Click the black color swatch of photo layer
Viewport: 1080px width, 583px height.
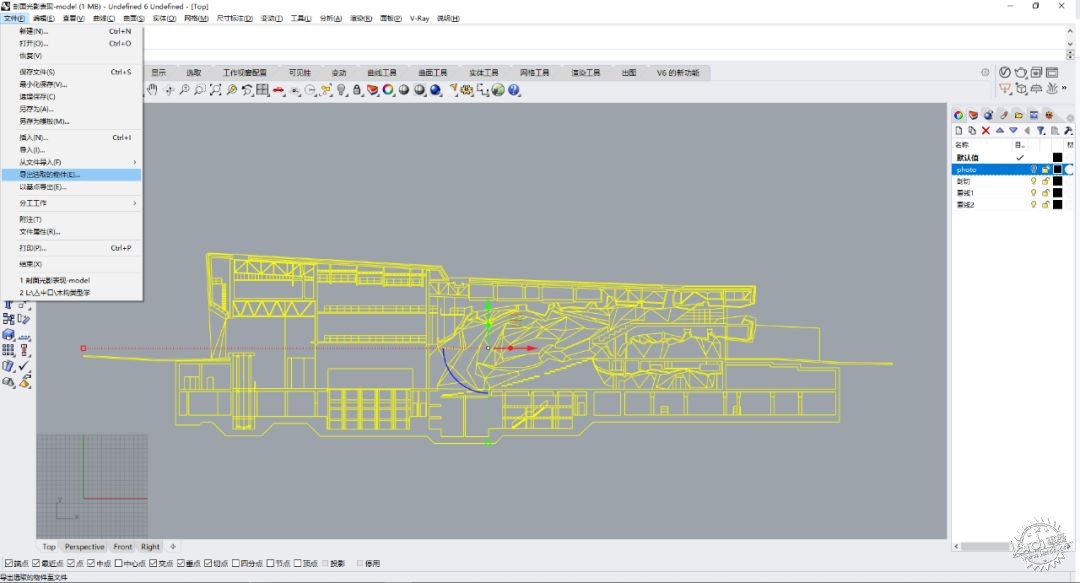click(1057, 170)
